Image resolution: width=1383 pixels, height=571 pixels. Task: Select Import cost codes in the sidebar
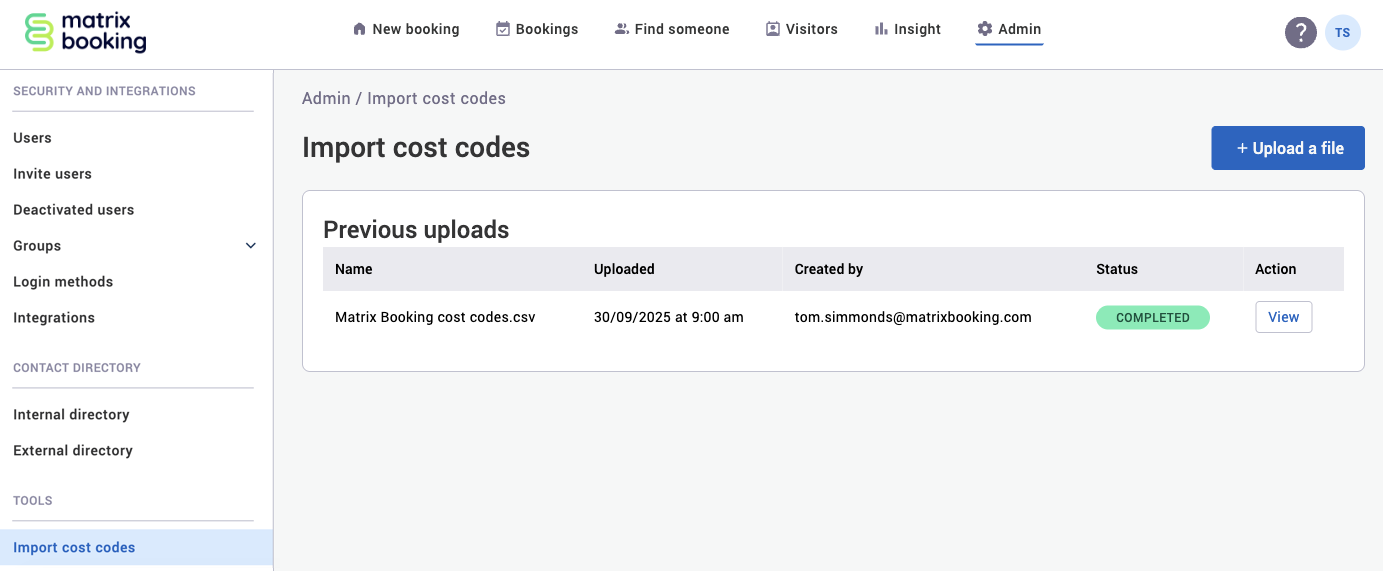tap(136, 547)
